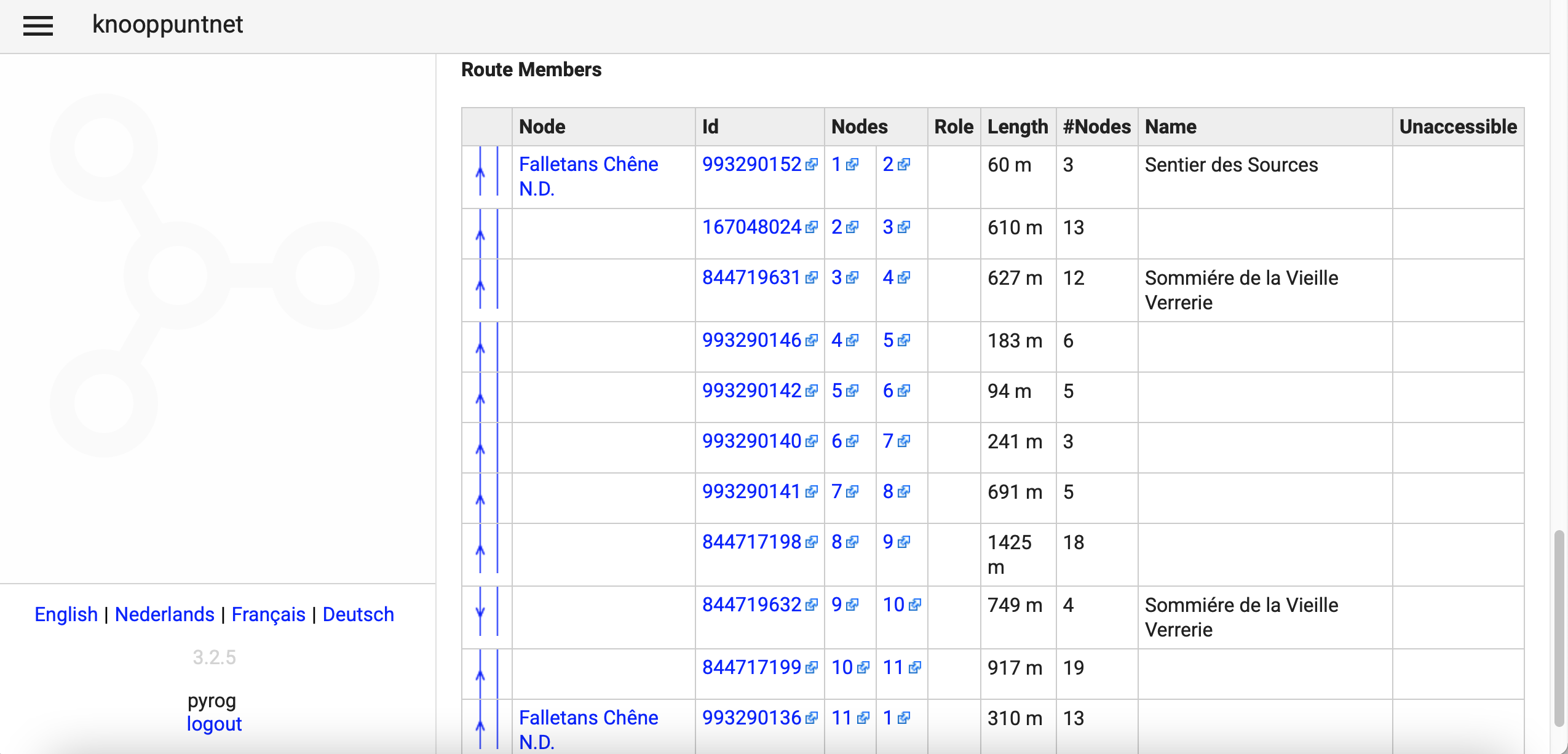Open the hamburger menu
The image size is (1568, 754).
(x=38, y=25)
